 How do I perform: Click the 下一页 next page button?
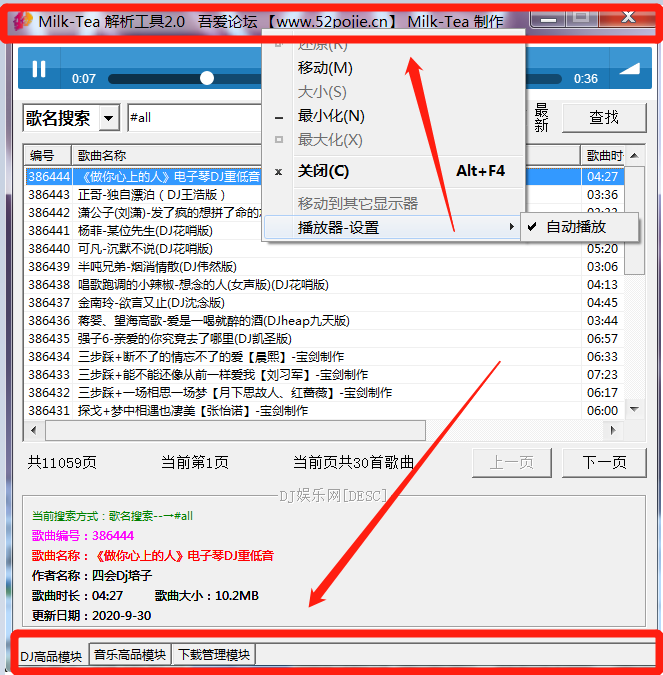pyautogui.click(x=604, y=463)
